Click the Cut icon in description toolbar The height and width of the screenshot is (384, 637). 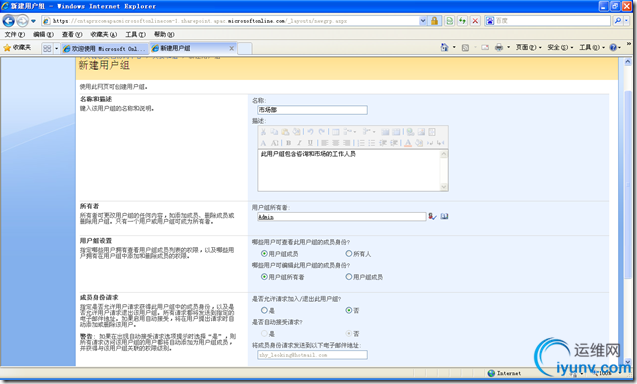263,132
